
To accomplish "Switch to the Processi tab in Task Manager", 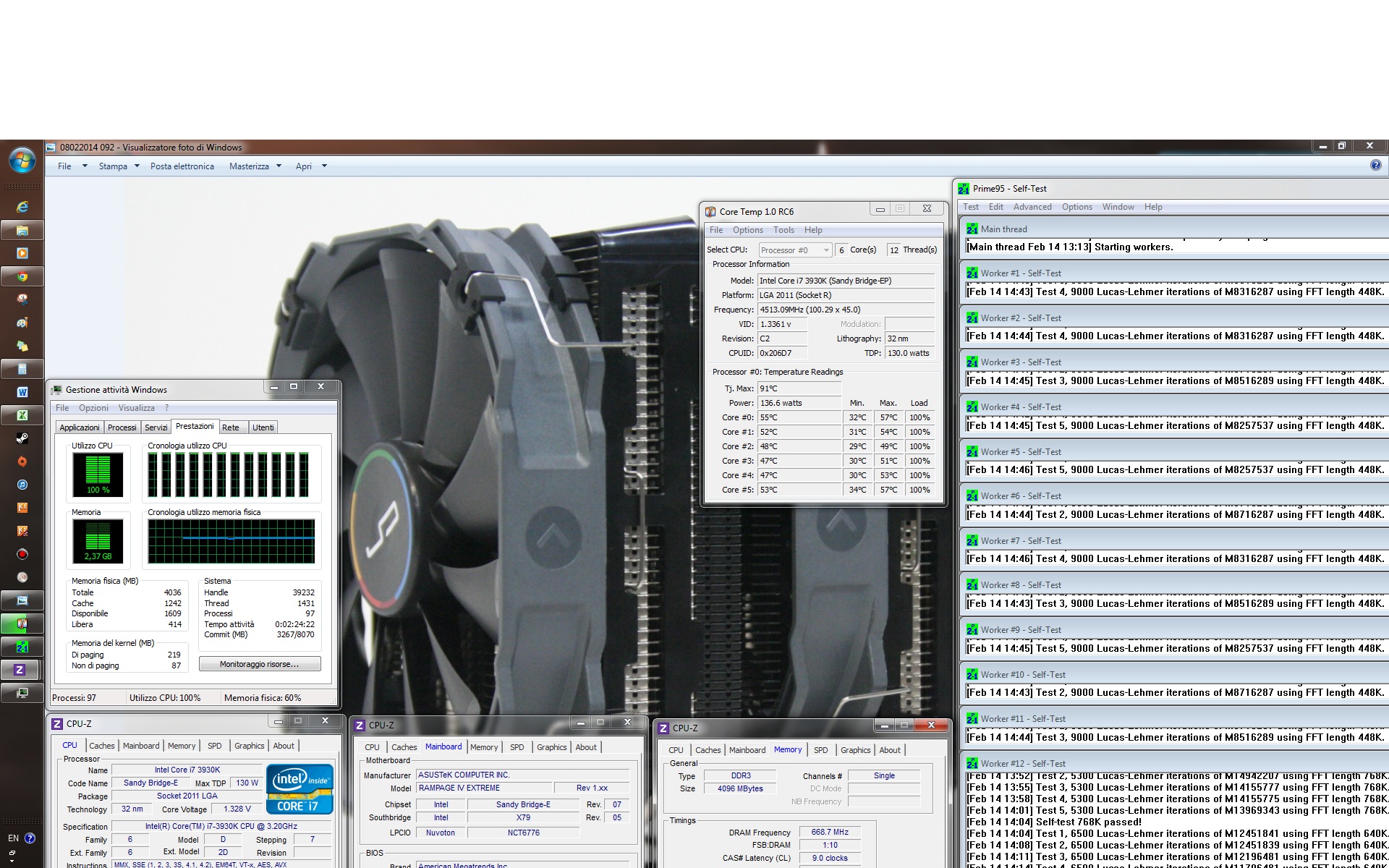I will [x=122, y=427].
